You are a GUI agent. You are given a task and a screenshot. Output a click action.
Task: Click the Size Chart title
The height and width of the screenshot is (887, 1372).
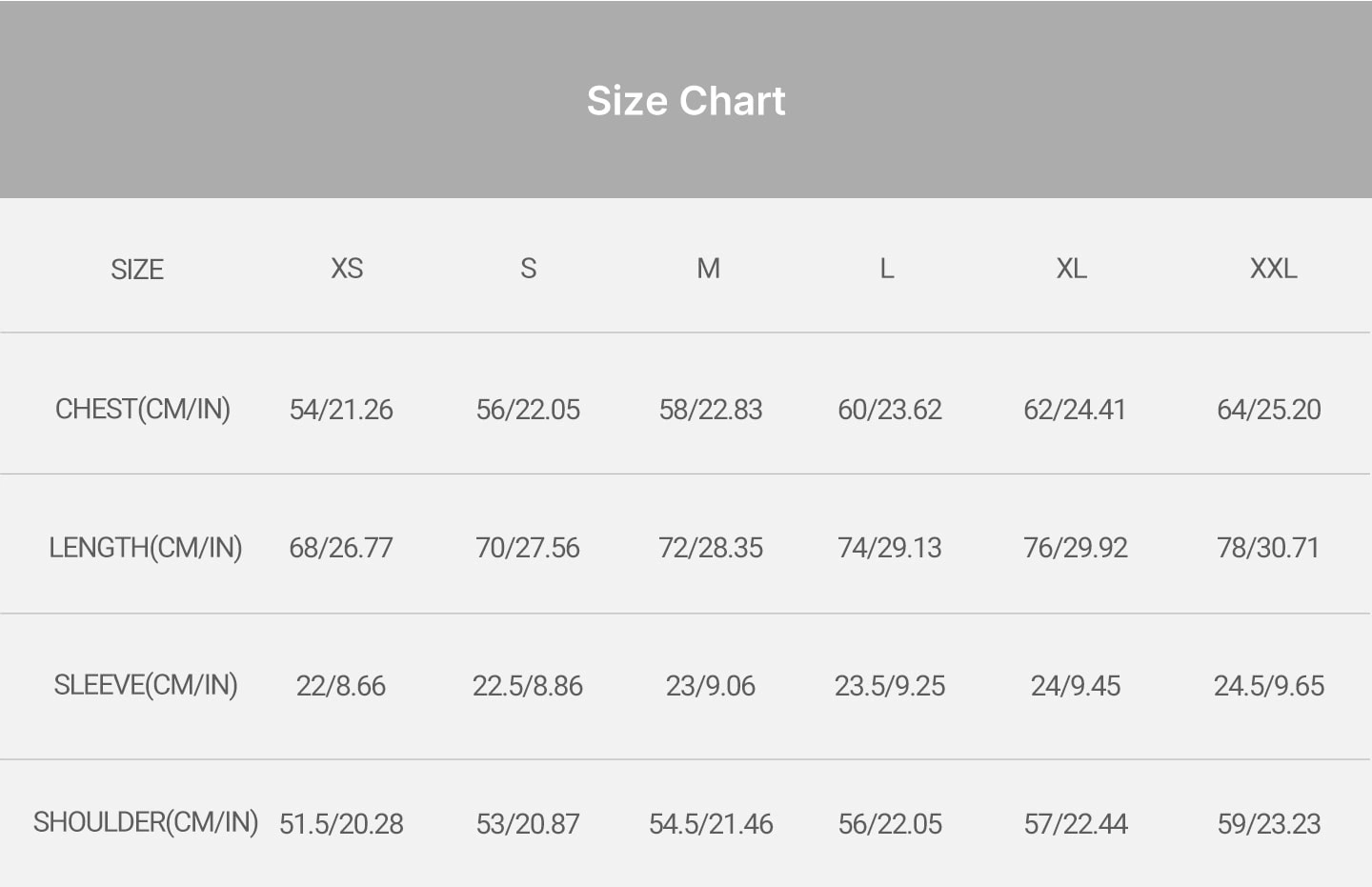(x=686, y=101)
